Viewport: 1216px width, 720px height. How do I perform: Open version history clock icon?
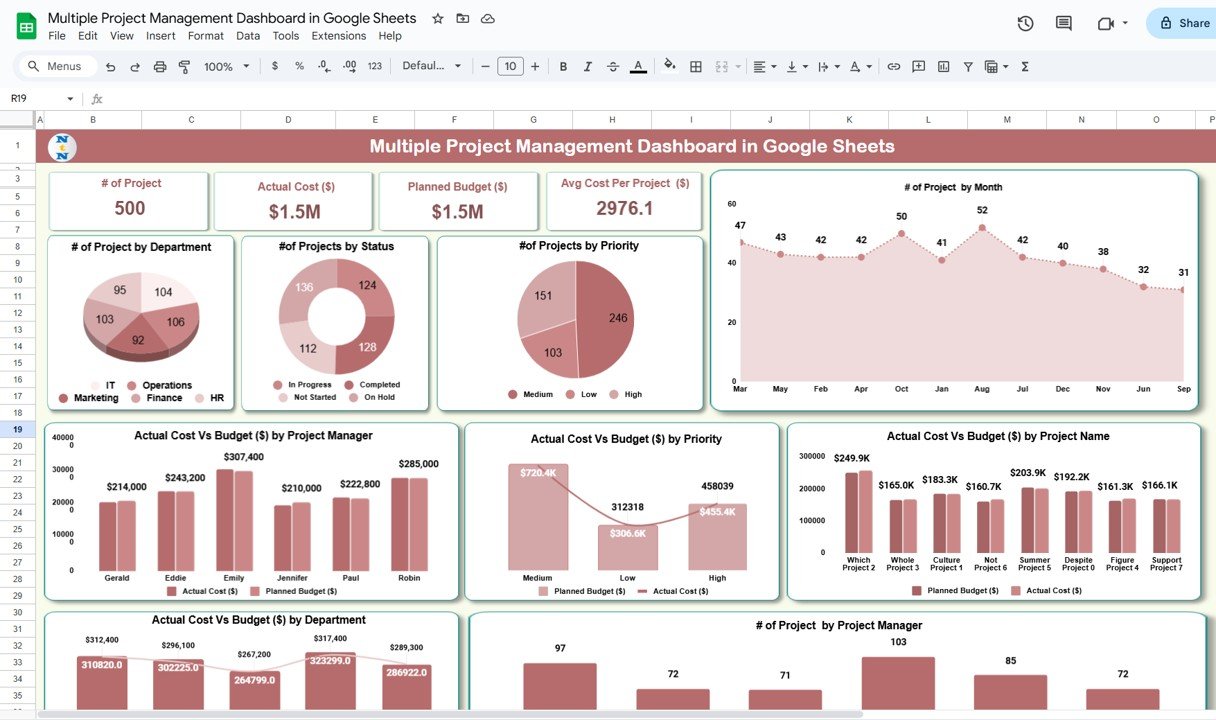pos(1025,24)
